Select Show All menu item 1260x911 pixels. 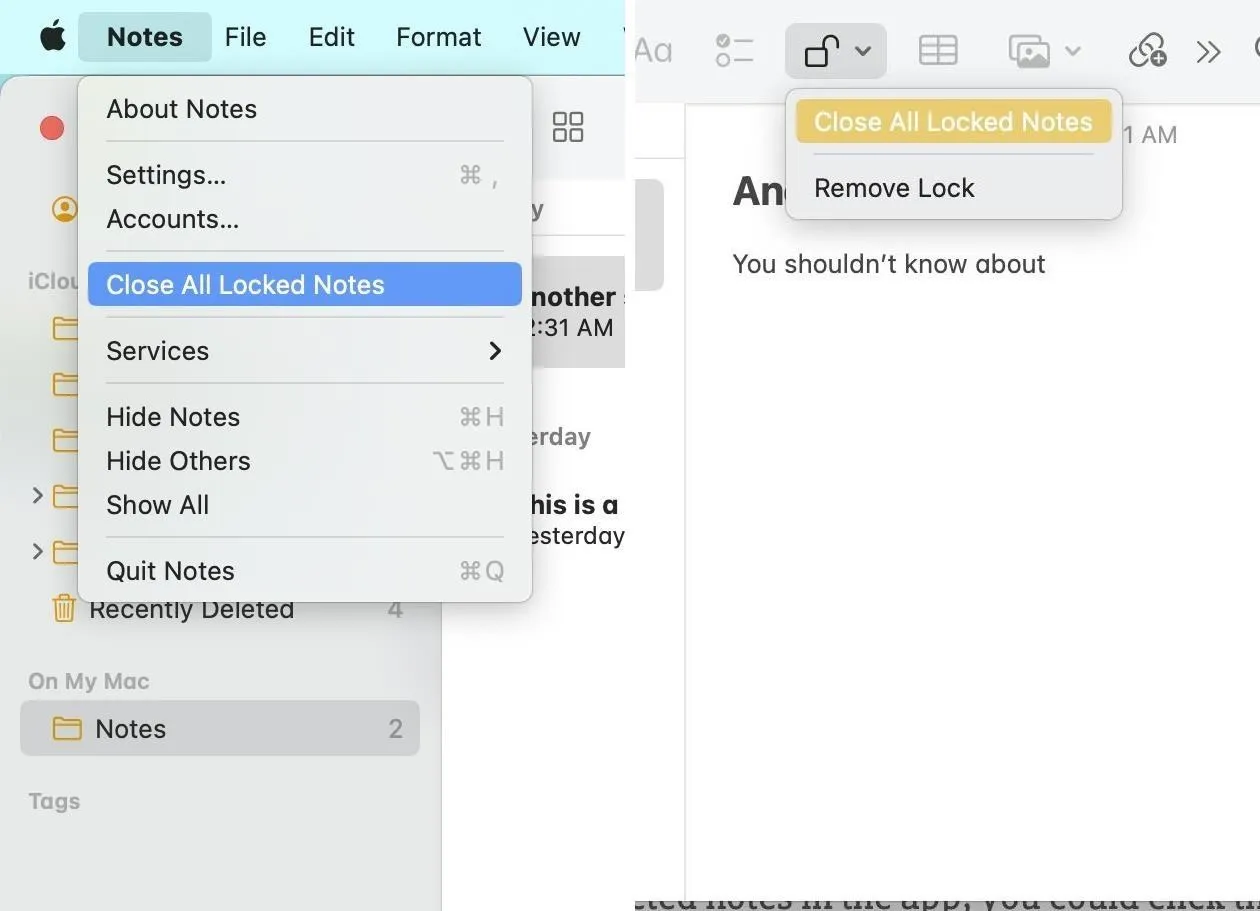305,505
